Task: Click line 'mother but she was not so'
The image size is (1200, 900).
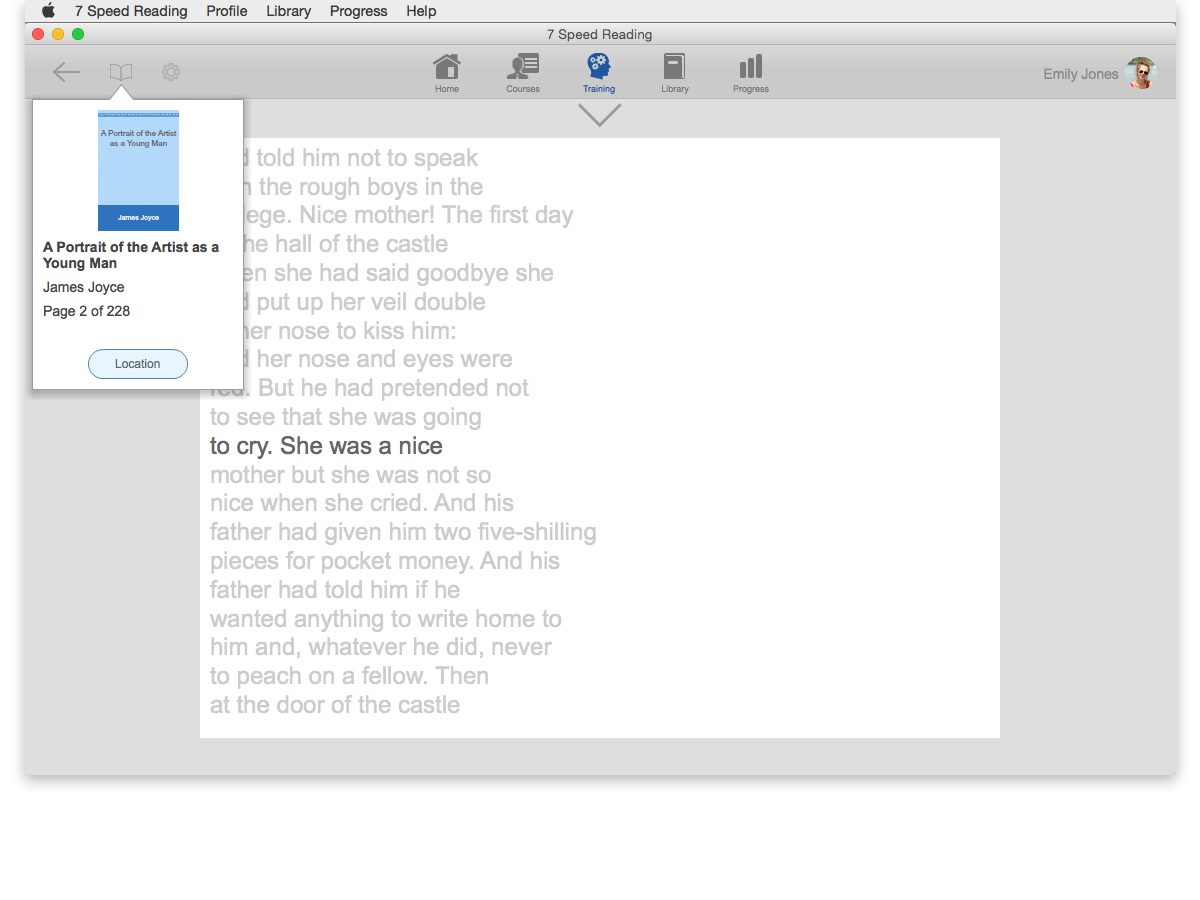Action: pyautogui.click(x=350, y=475)
